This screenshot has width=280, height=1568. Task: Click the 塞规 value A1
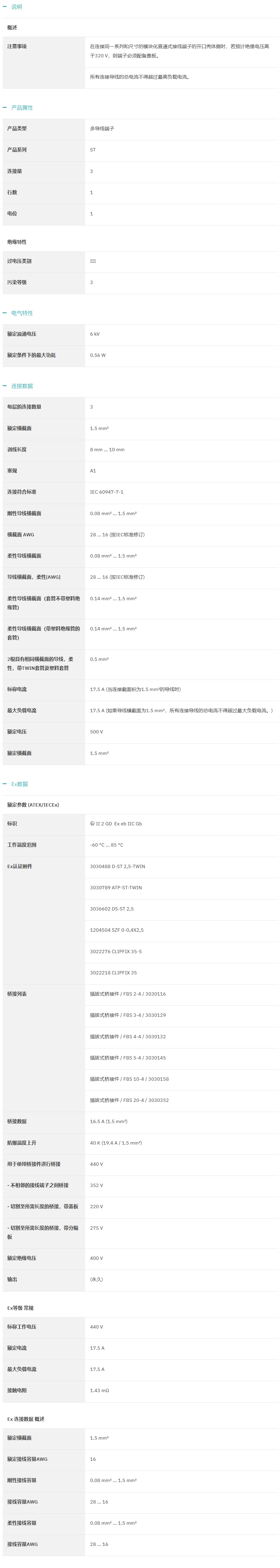93,471
